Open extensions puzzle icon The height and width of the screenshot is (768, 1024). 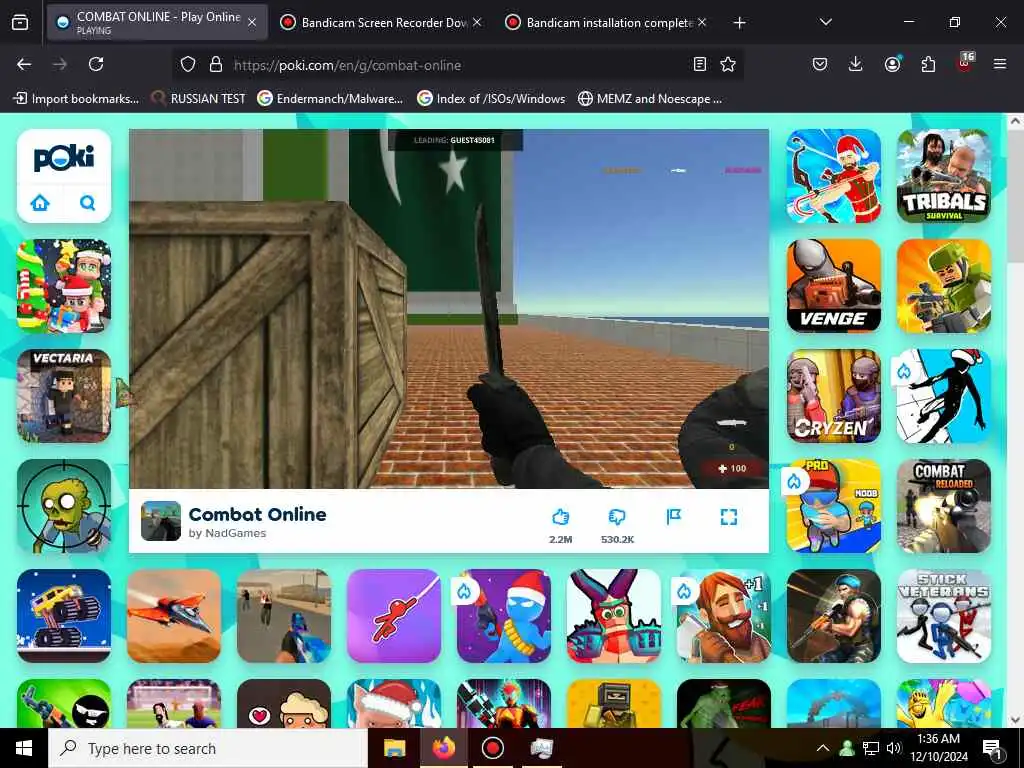click(x=928, y=64)
